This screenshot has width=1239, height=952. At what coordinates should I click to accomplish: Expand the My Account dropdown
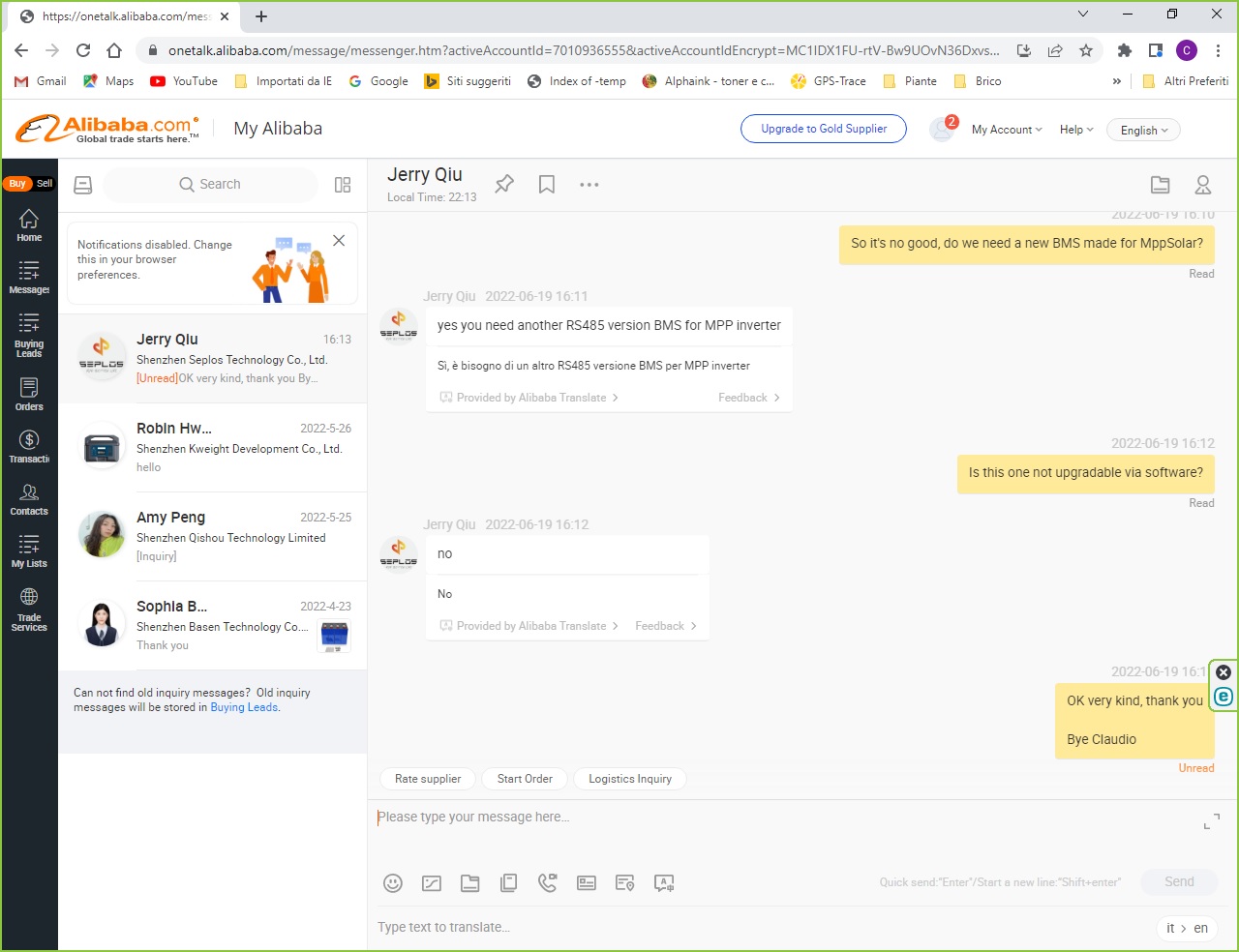click(x=1007, y=130)
